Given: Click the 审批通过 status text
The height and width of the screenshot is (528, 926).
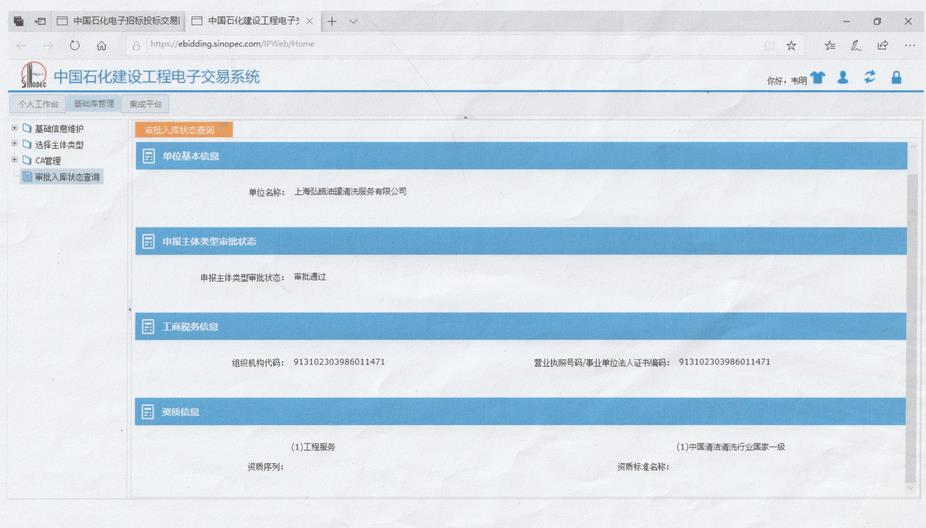Looking at the screenshot, I should (310, 276).
